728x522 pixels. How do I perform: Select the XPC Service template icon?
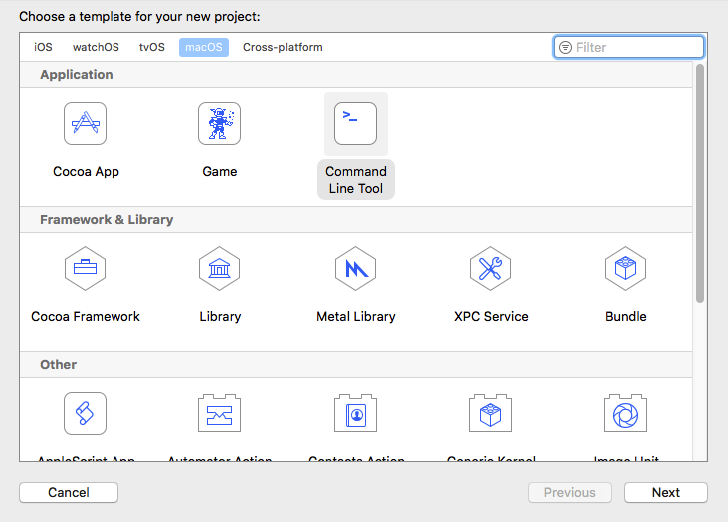490,268
